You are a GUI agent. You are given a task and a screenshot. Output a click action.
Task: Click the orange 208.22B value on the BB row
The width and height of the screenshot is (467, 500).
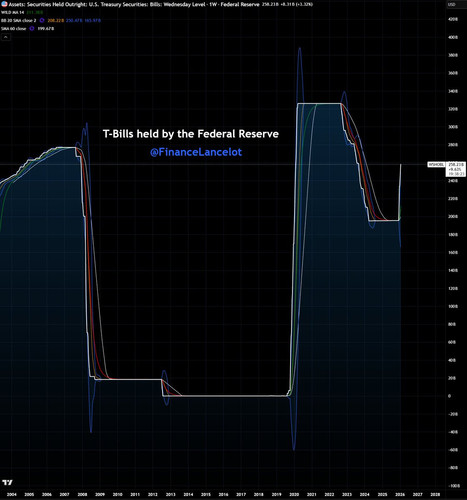56,20
